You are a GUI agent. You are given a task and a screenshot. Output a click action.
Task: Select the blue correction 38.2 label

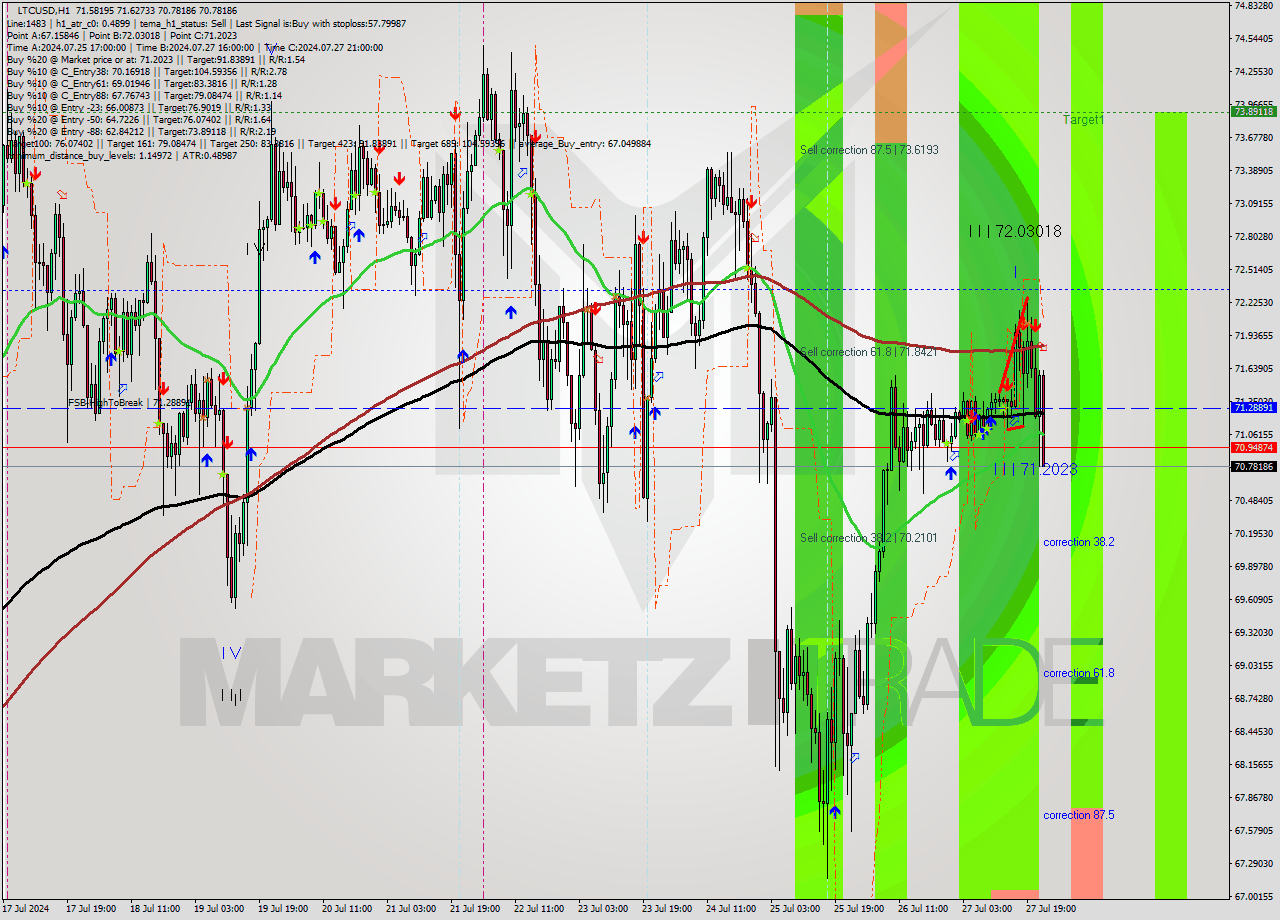[x=1079, y=542]
